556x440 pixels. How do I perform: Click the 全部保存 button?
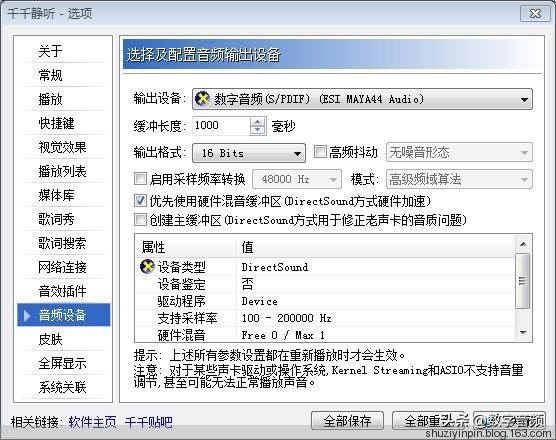[347, 421]
